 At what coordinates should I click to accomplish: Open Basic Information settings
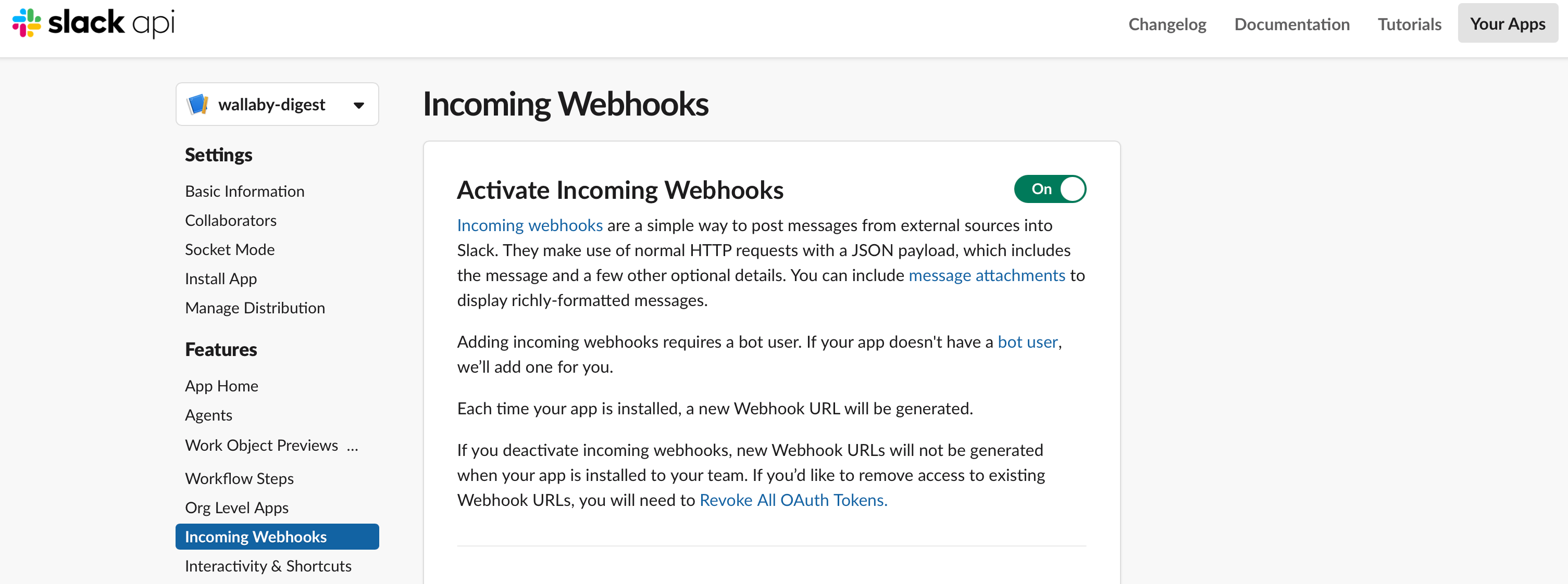(x=245, y=192)
